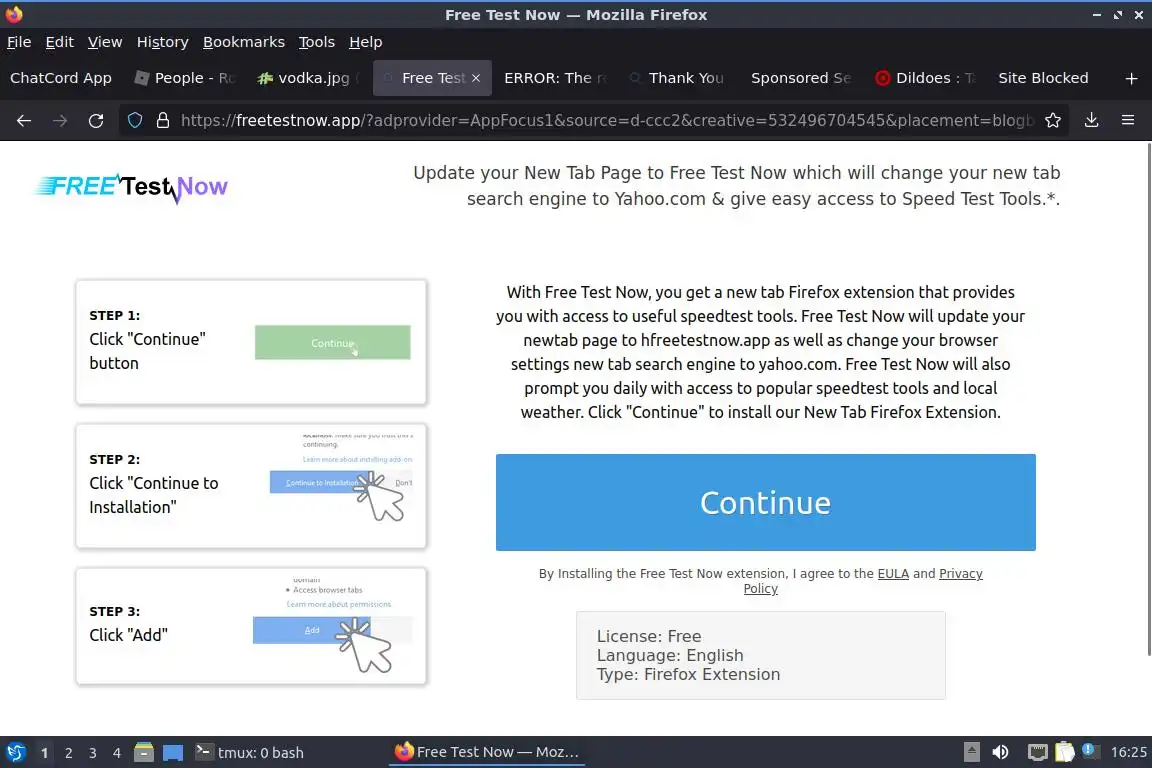Switch to the Sponsored tab

click(802, 78)
